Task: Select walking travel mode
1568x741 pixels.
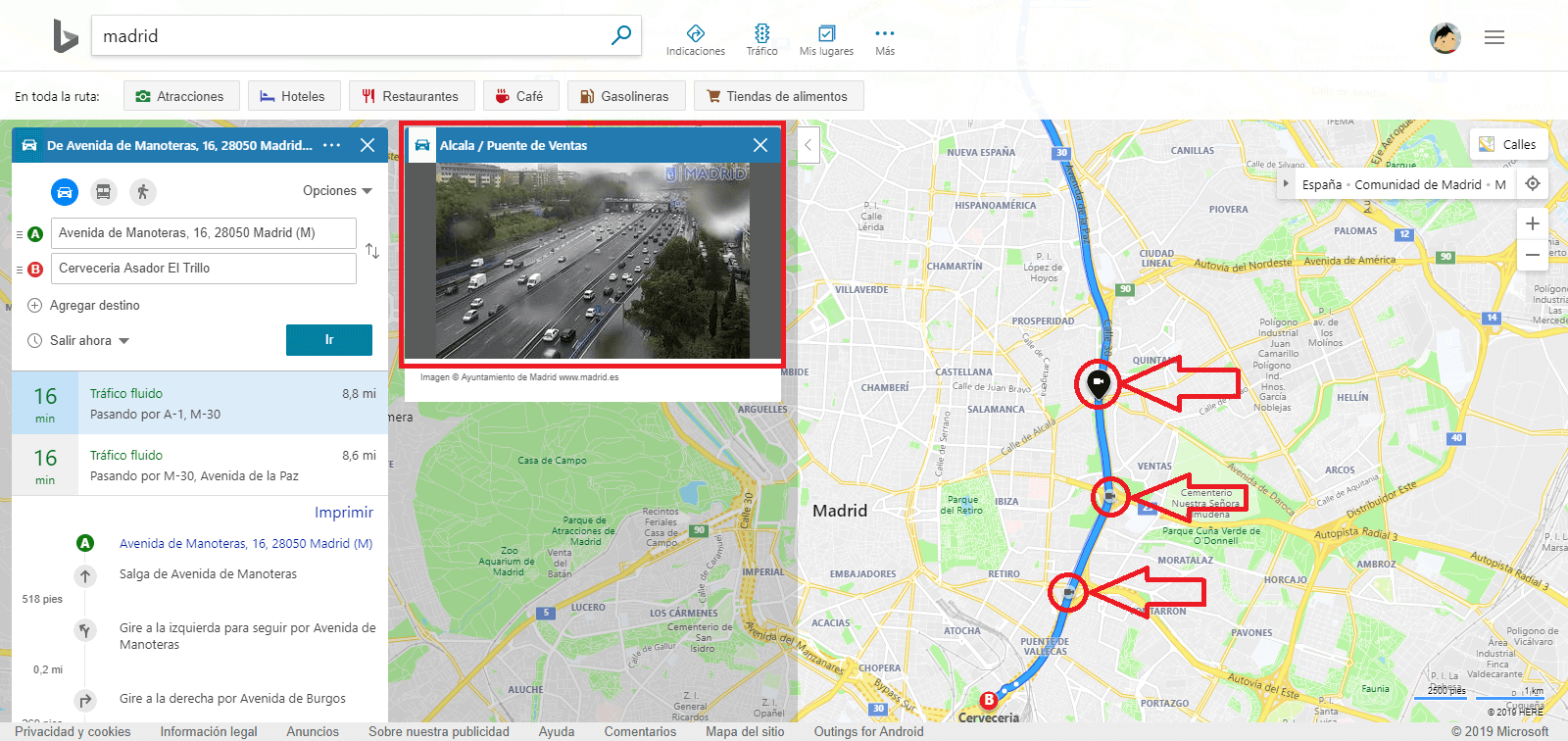Action: [x=143, y=192]
